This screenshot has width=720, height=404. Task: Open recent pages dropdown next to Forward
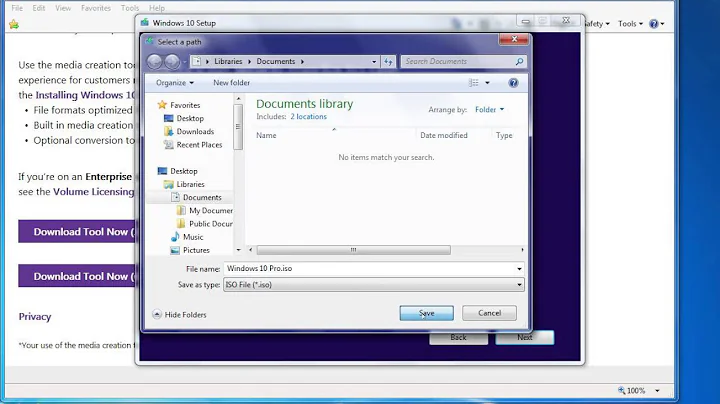click(x=185, y=62)
